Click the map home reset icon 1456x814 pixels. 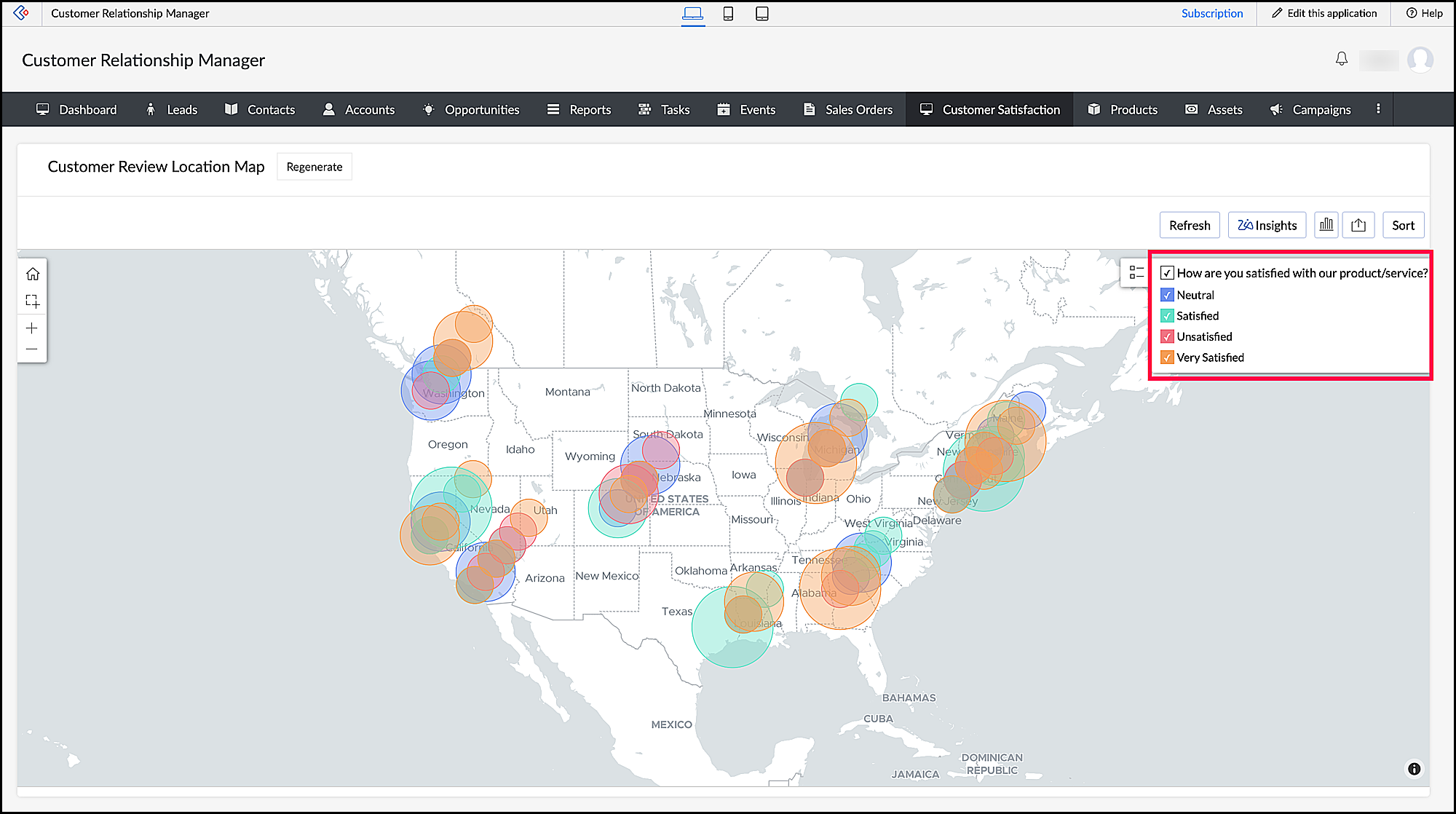point(32,274)
